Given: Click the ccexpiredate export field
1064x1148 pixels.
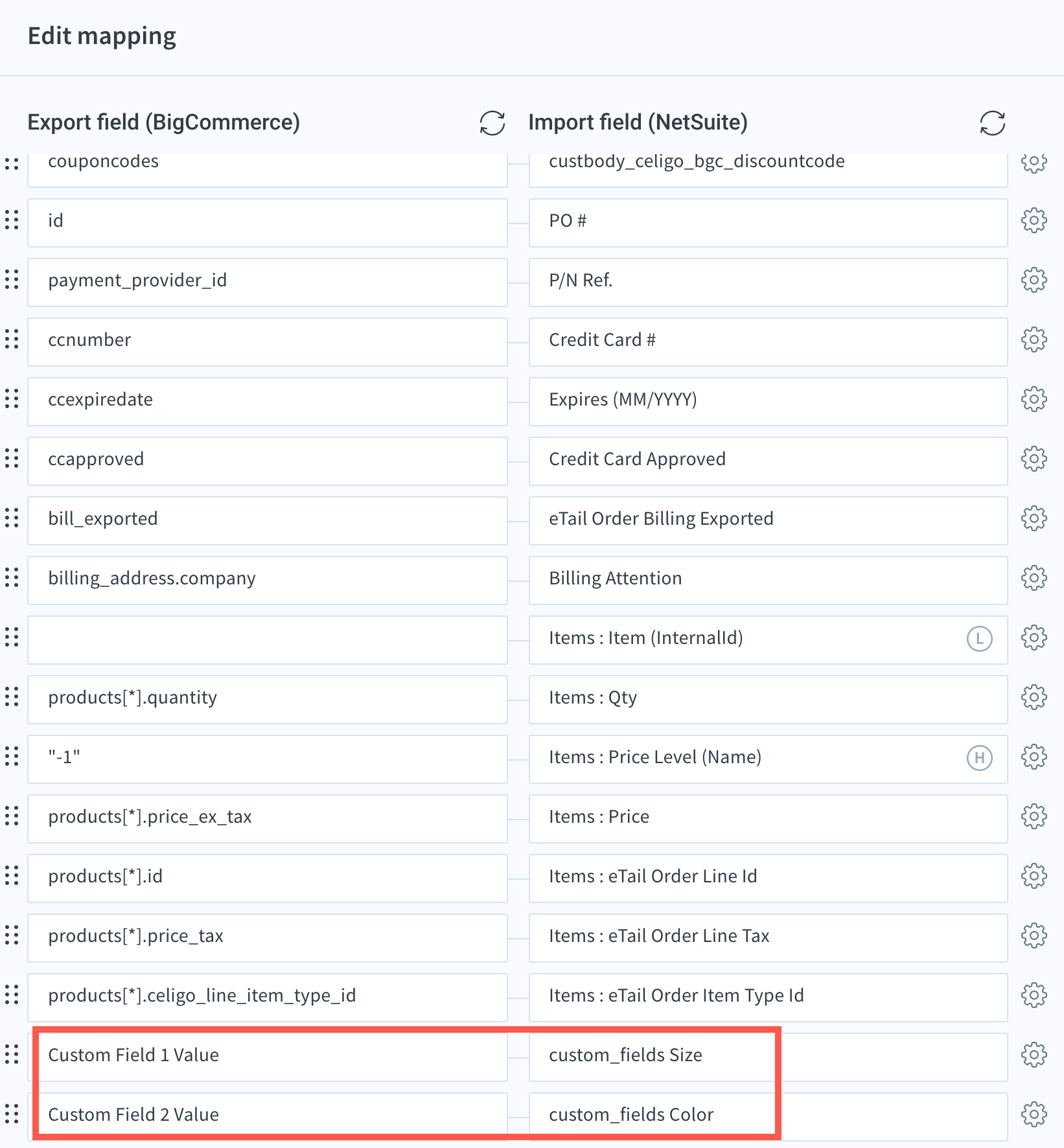Looking at the screenshot, I should (267, 402).
